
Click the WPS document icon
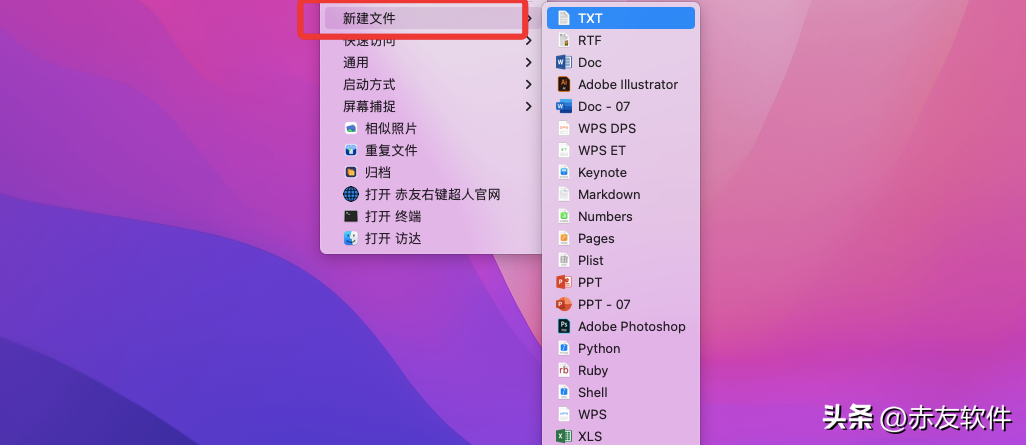coord(563,414)
